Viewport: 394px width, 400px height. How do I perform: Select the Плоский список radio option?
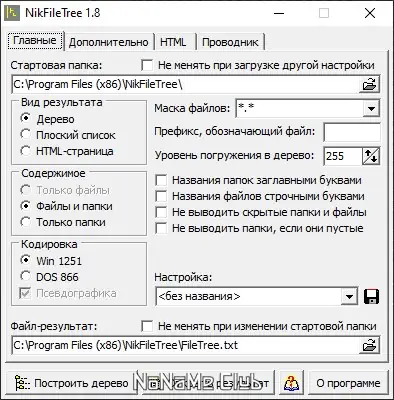[x=68, y=135]
